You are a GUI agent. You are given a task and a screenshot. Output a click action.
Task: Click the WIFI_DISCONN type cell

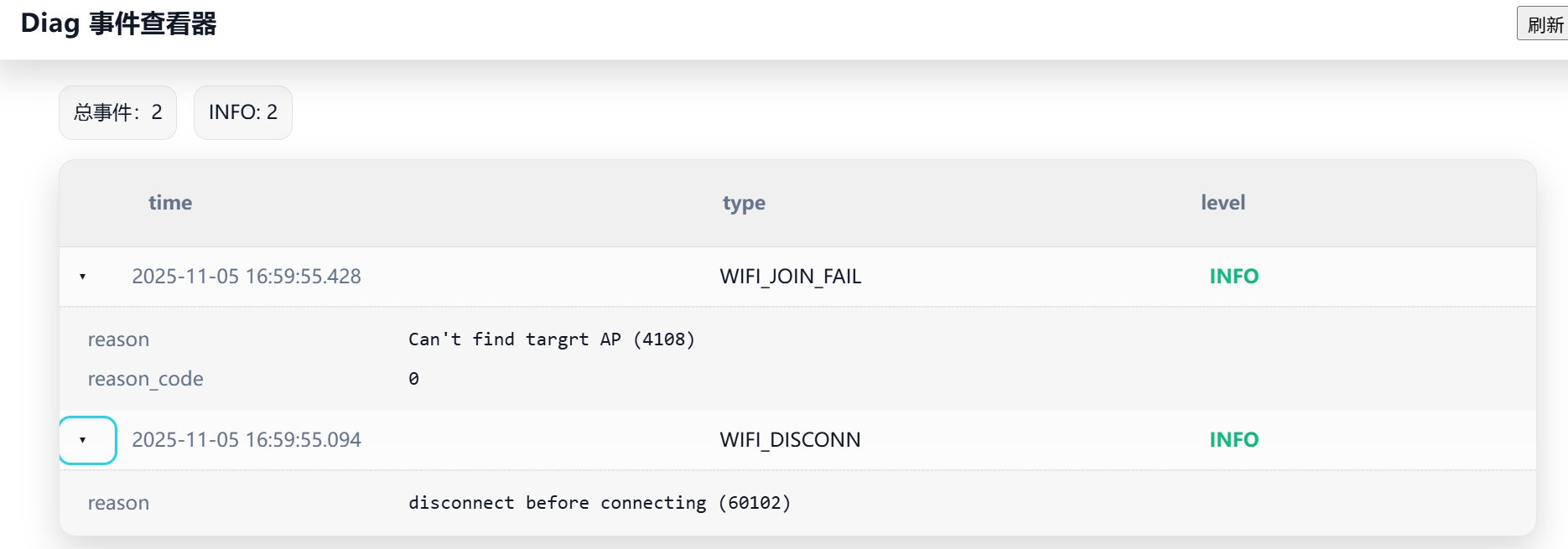[x=790, y=440]
